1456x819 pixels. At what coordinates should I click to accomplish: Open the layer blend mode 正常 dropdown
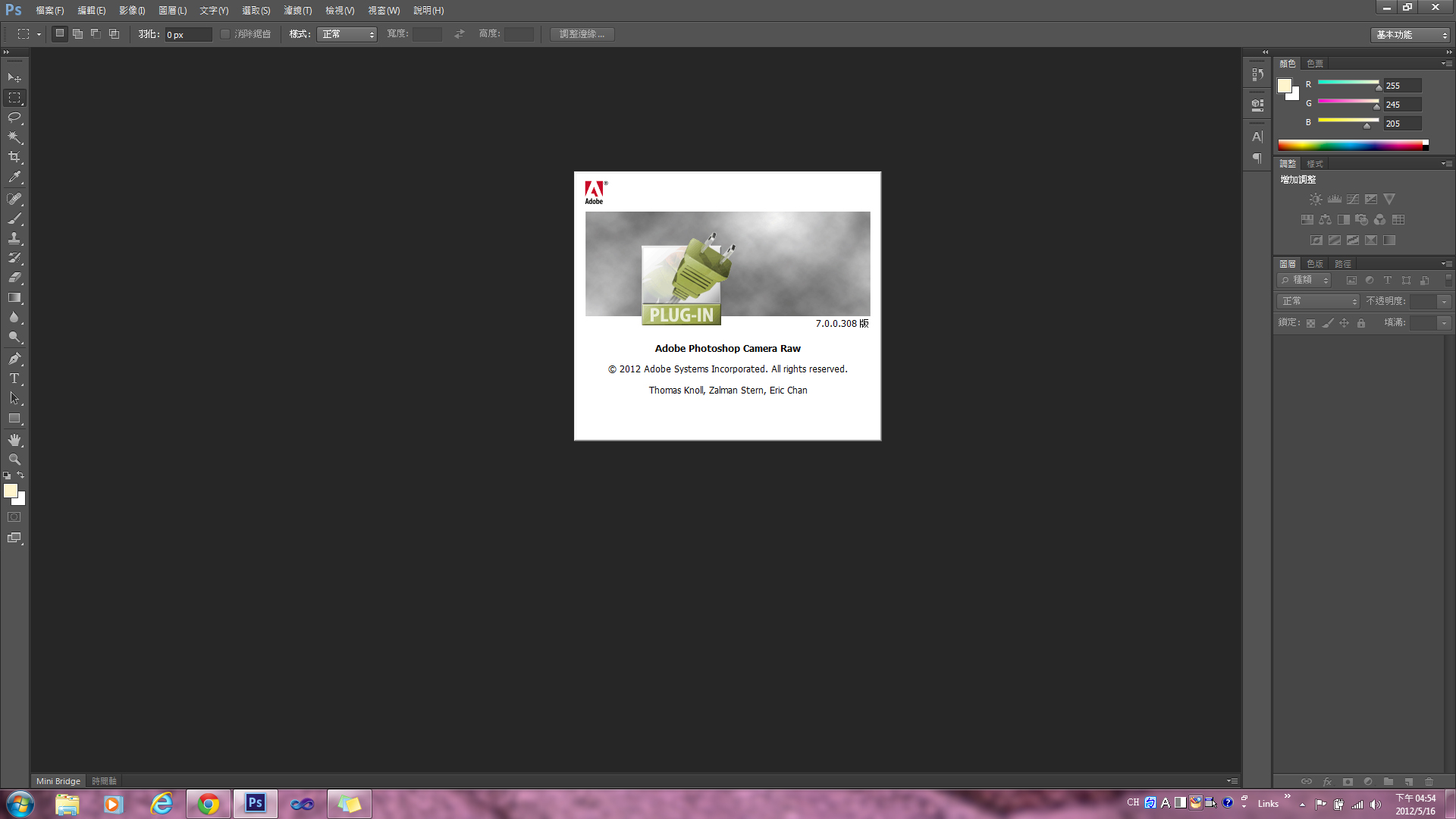[x=1319, y=301]
